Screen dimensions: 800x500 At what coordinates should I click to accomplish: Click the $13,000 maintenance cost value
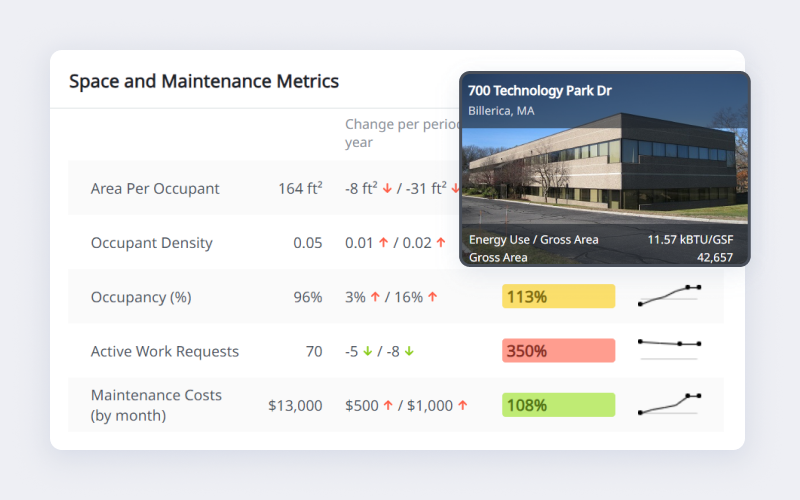[295, 406]
